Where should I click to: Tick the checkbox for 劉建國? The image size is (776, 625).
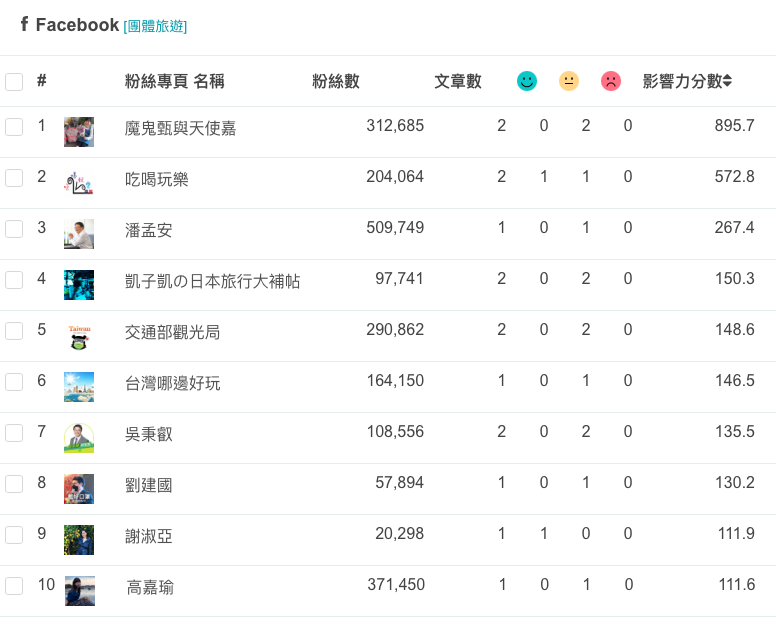[14, 483]
